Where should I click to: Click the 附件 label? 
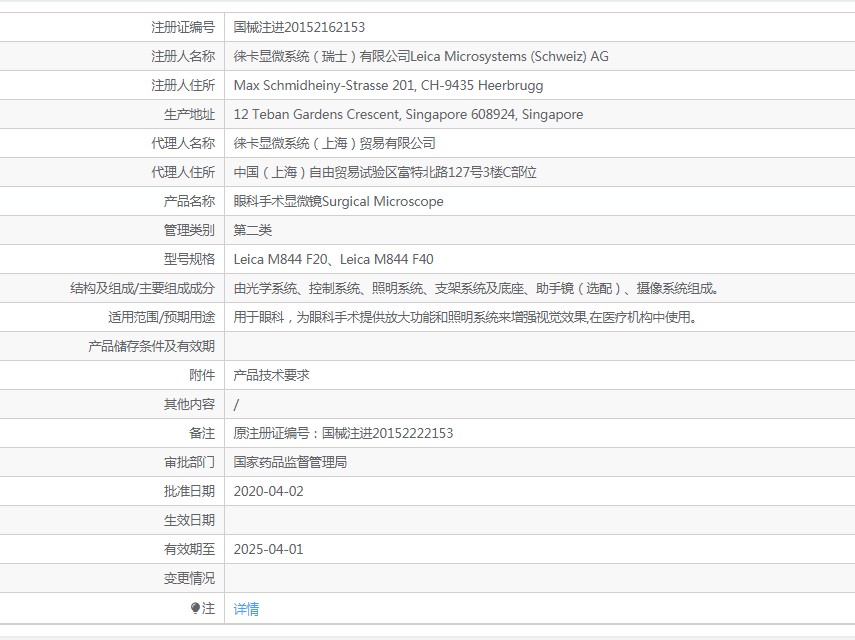coord(202,375)
